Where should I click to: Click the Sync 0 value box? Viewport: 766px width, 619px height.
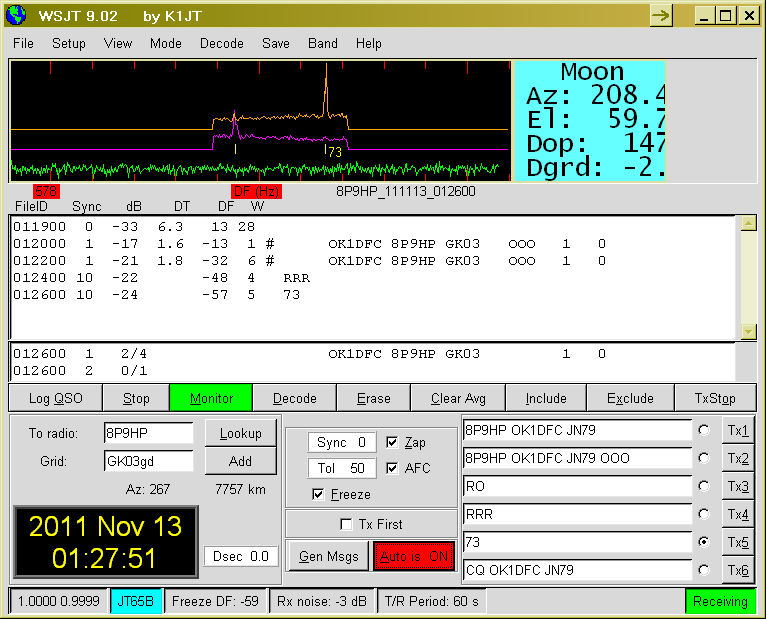[341, 442]
